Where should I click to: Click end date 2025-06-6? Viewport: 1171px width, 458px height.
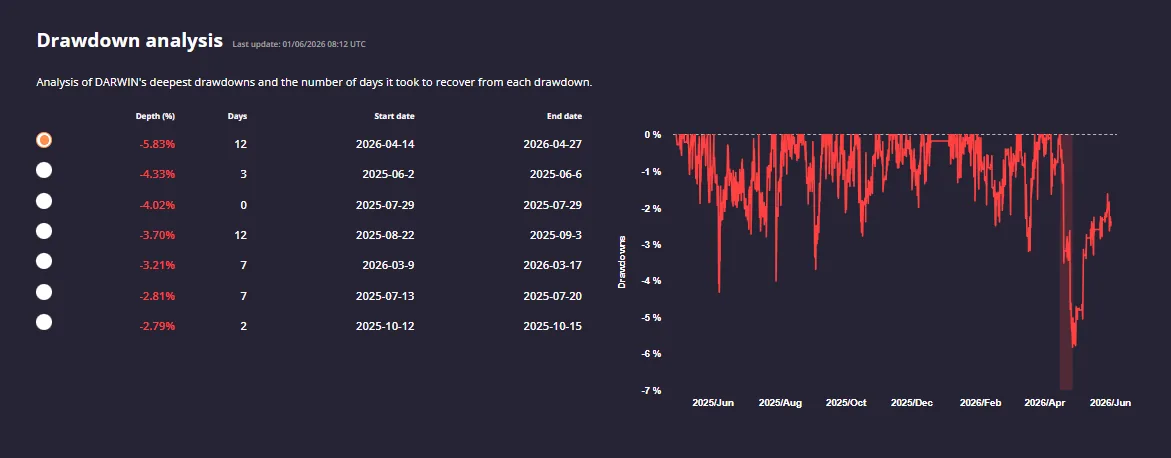click(x=556, y=175)
